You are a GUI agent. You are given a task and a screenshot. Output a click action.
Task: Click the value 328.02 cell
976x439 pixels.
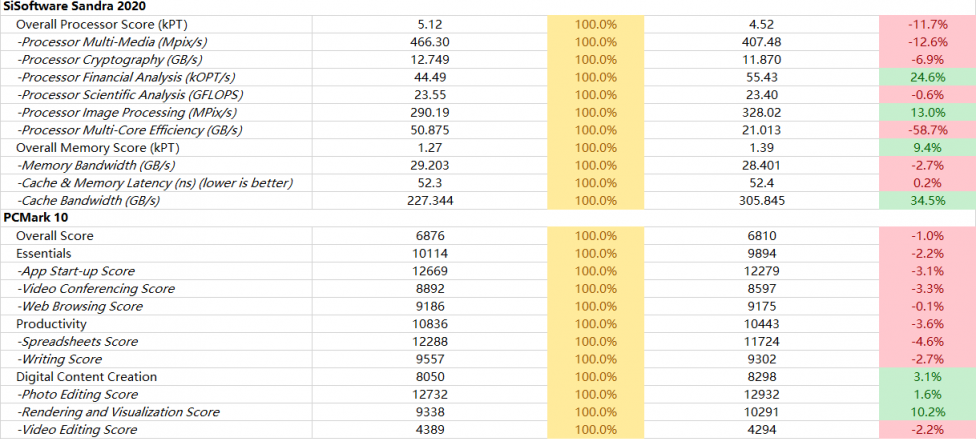point(762,113)
